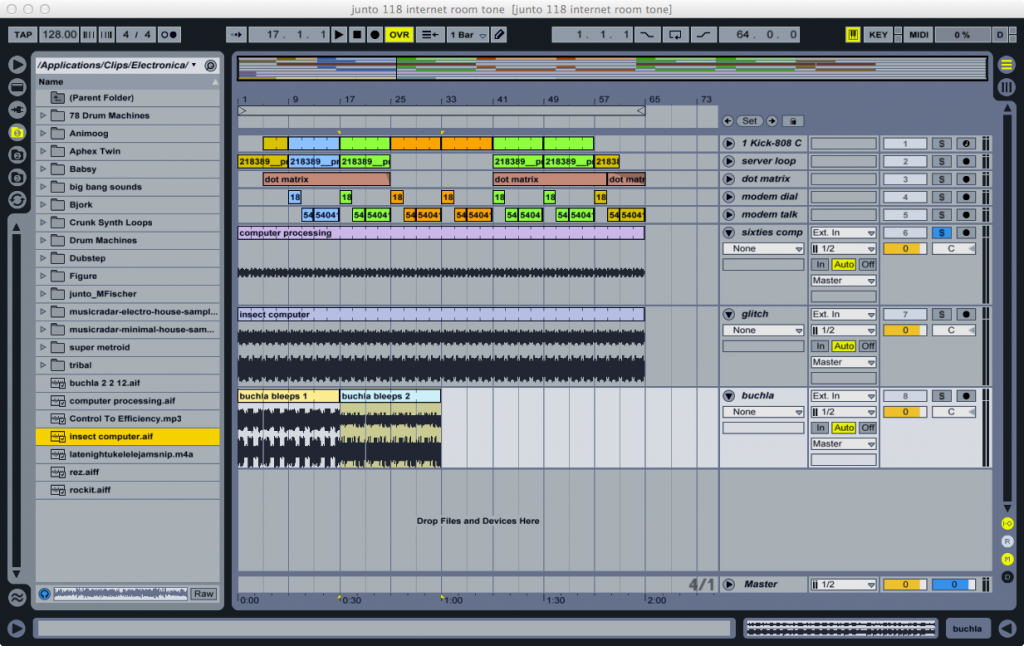Solo the 1 Kick-808 C track
Viewport: 1024px width, 646px height.
[941, 144]
